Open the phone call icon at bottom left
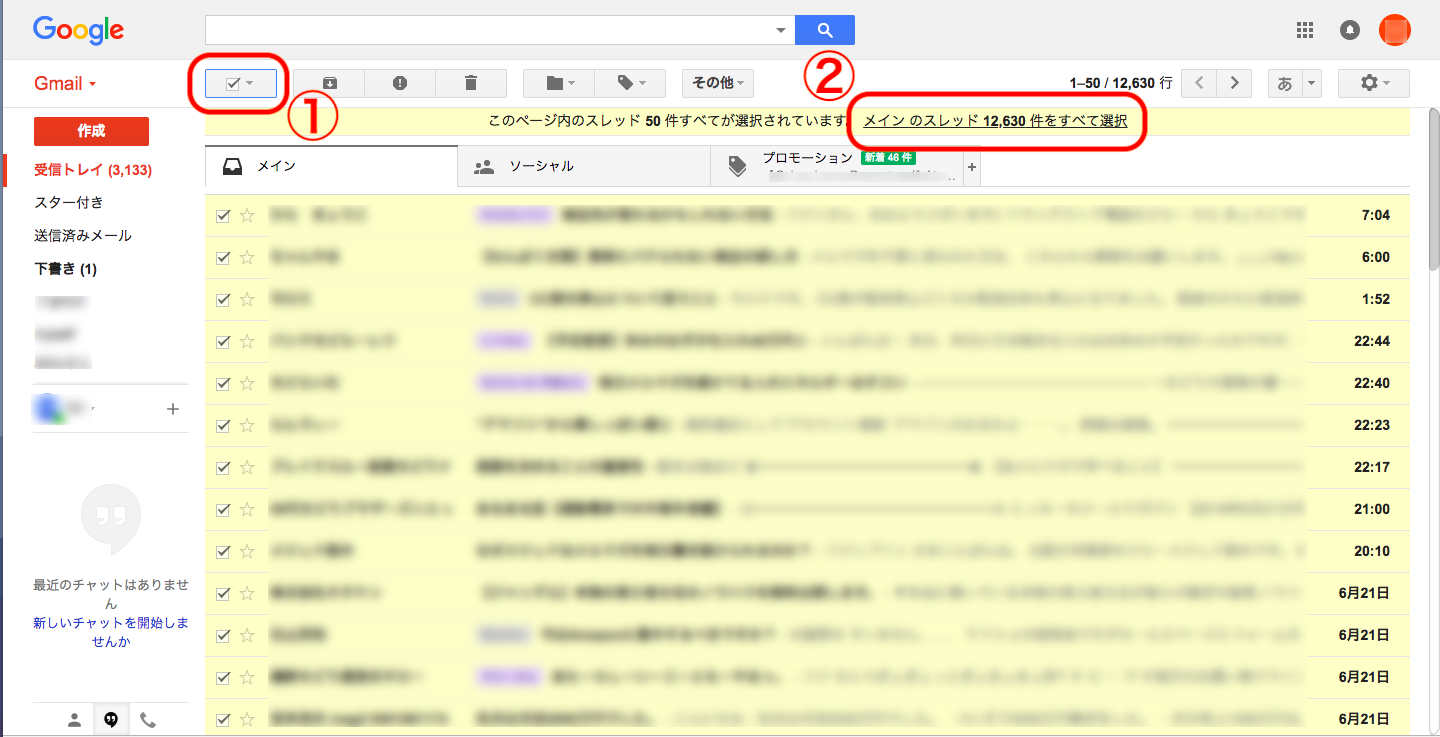 pyautogui.click(x=148, y=719)
